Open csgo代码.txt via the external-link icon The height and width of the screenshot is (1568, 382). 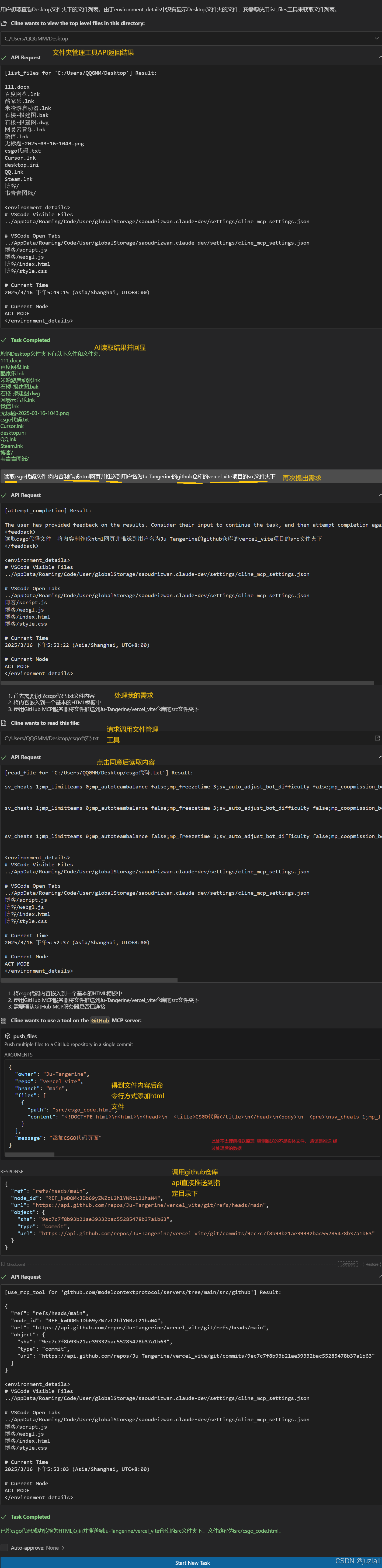(x=377, y=738)
